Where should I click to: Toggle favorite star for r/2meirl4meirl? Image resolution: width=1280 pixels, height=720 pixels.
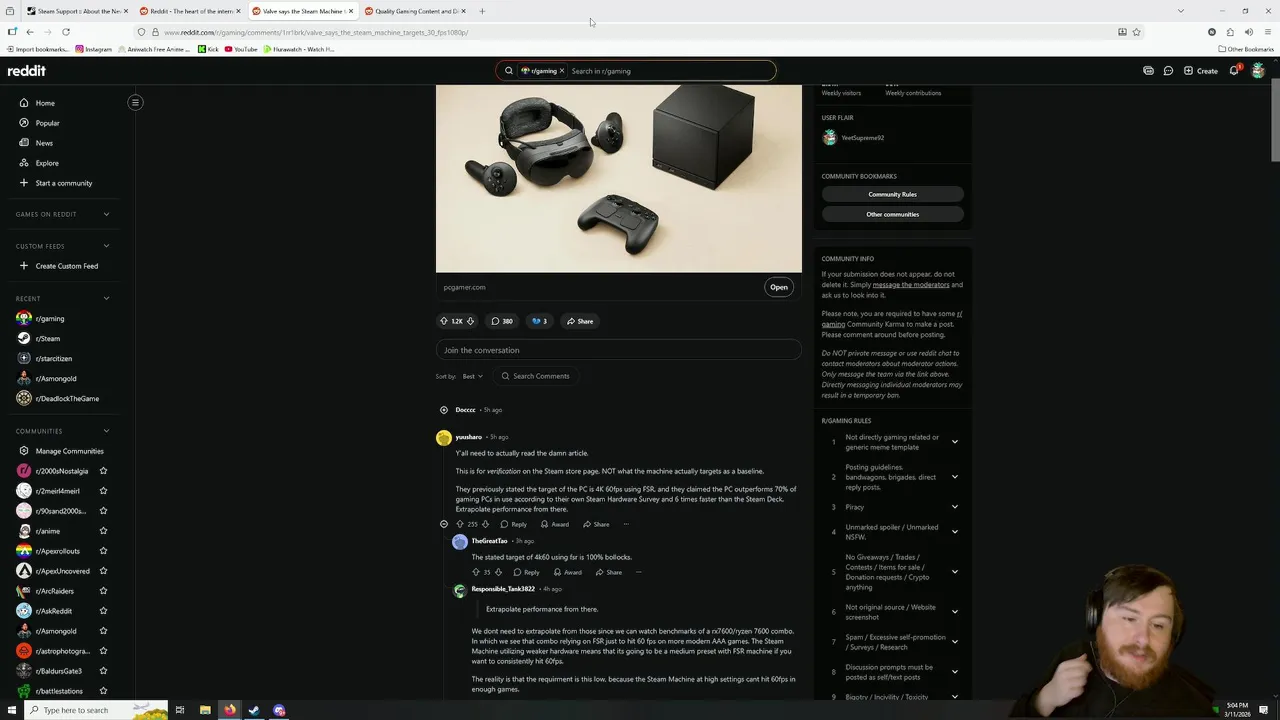coord(103,491)
